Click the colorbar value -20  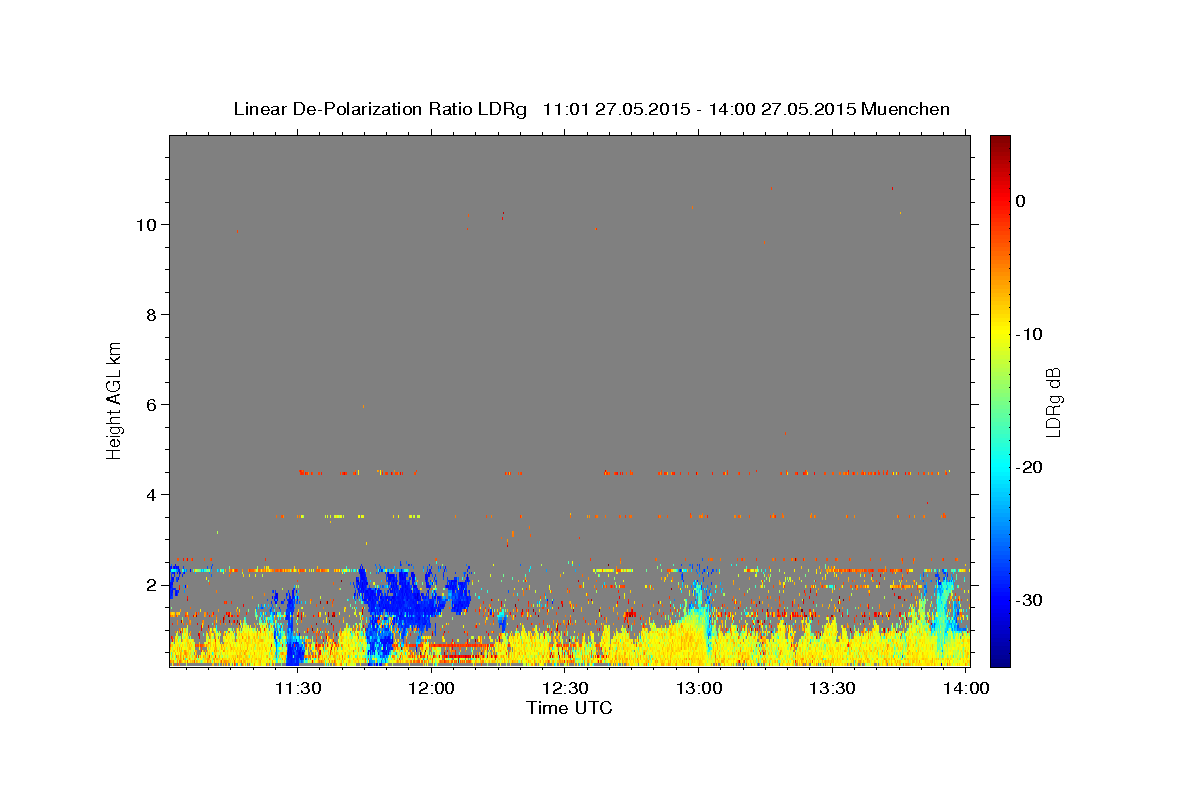1029,467
